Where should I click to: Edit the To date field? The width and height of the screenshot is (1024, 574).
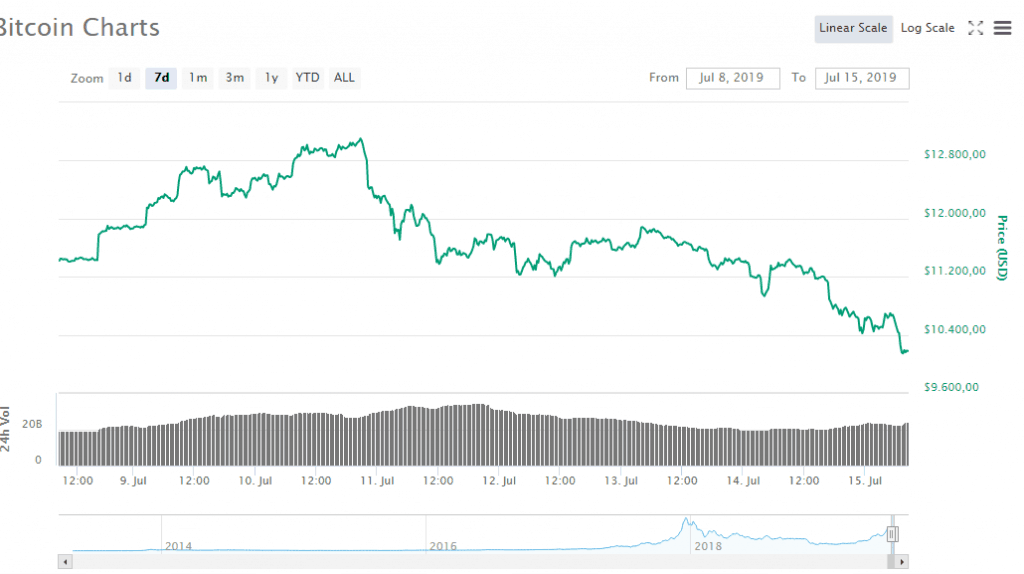pos(862,78)
